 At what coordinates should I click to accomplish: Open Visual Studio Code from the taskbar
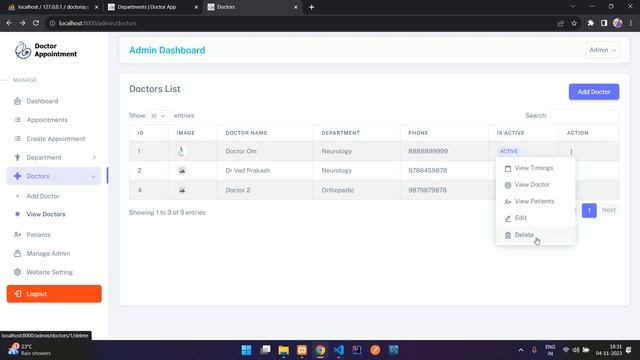point(338,350)
